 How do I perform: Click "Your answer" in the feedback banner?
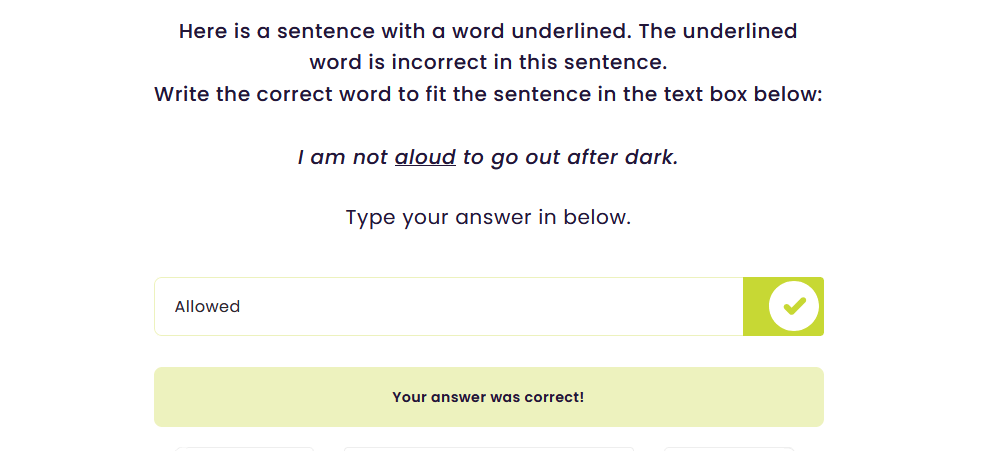click(438, 397)
